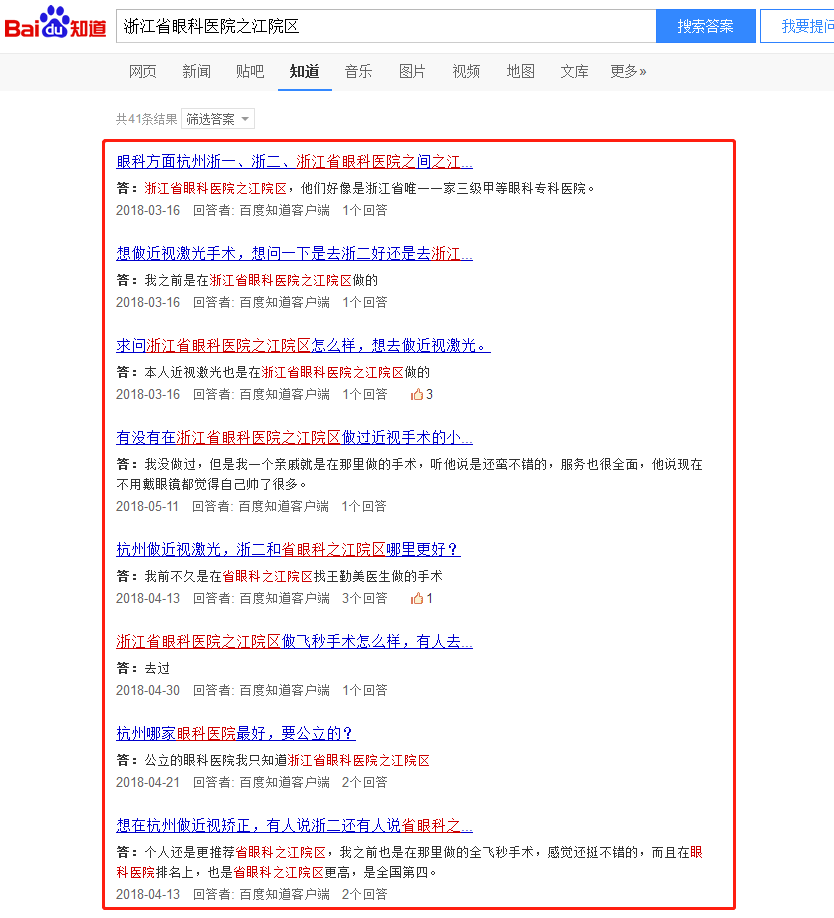Click answer text 我前不久是在省眼科之江院区找王勤美医生做的手术
Viewport: 834px width, 918px height.
point(293,577)
